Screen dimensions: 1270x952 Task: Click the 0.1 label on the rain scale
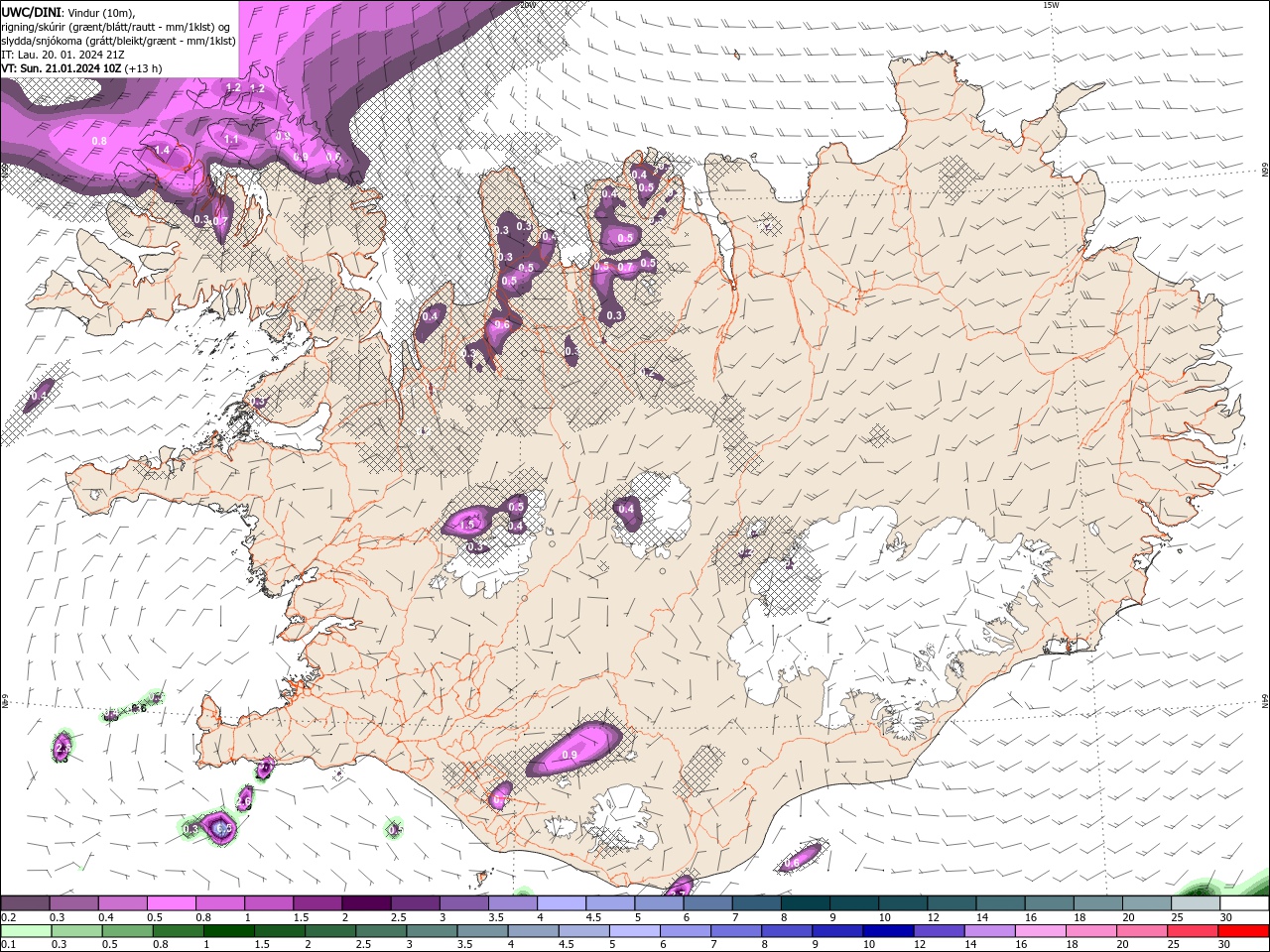coord(8,945)
